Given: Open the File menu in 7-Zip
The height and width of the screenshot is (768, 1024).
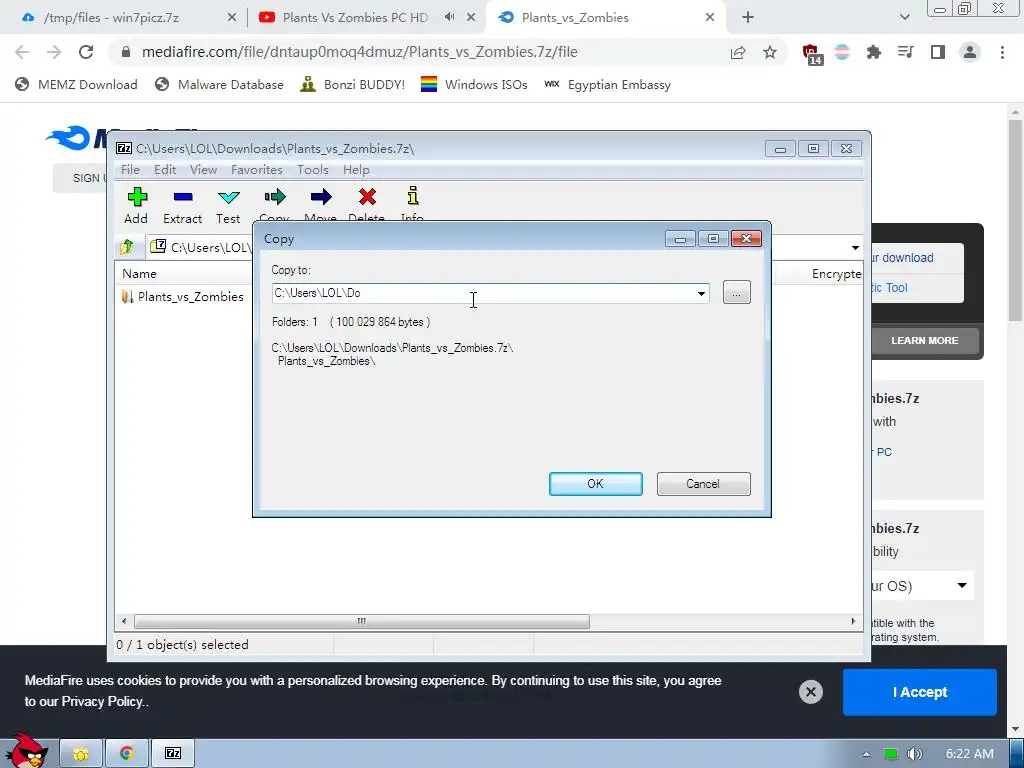Looking at the screenshot, I should pos(131,170).
